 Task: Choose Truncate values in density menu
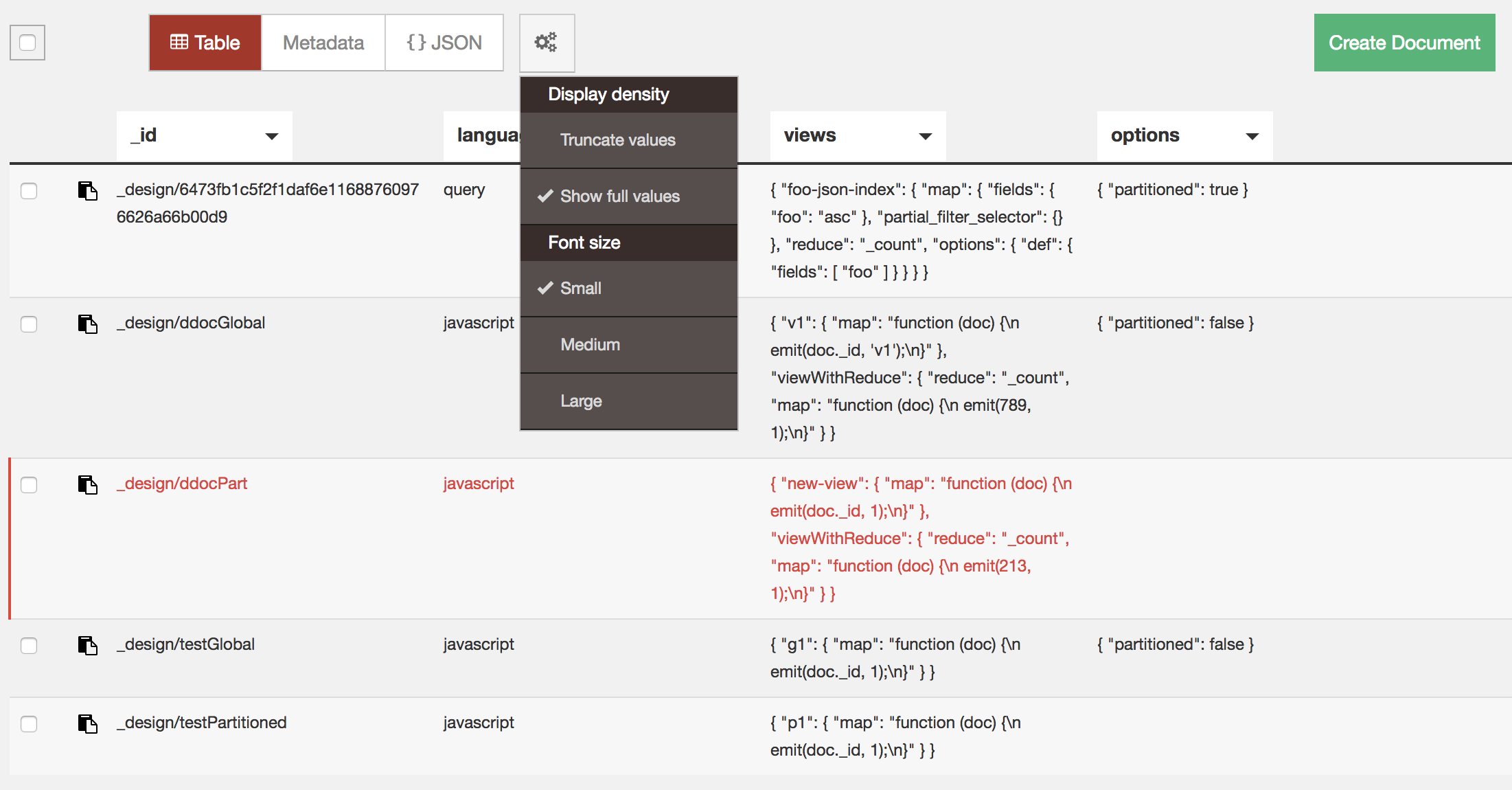click(x=617, y=140)
